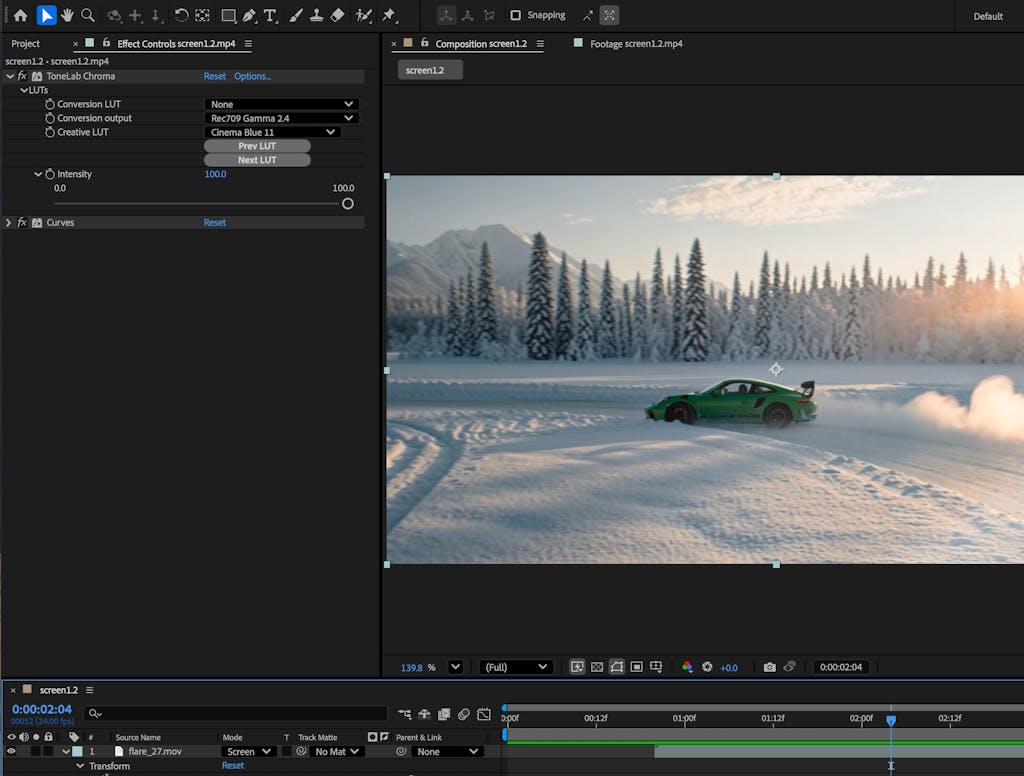Open the Screen blending mode dropdown
This screenshot has width=1024, height=776.
pyautogui.click(x=249, y=751)
